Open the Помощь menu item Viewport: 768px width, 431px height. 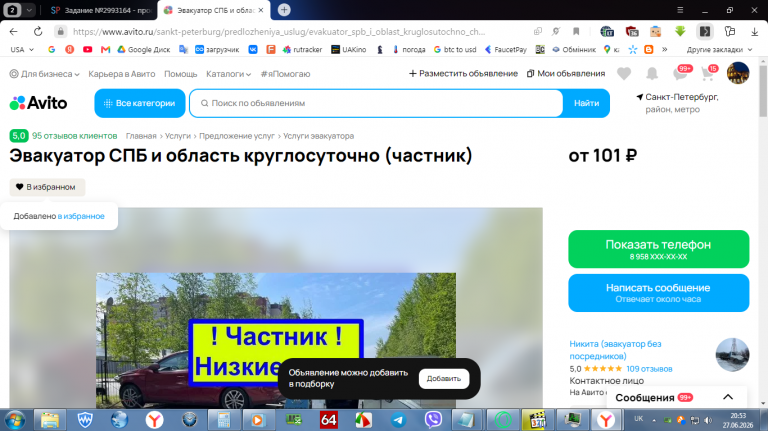tap(180, 74)
